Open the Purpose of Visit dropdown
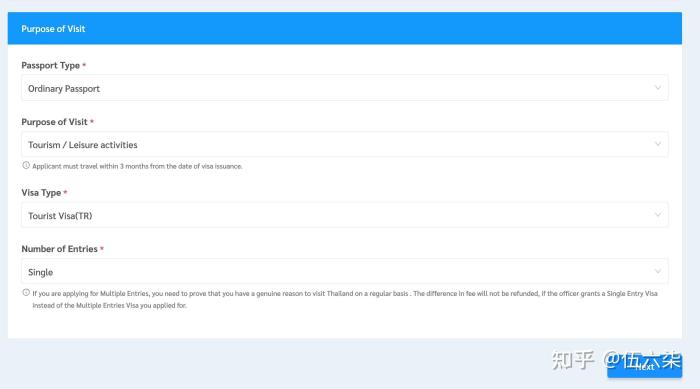 (x=345, y=144)
